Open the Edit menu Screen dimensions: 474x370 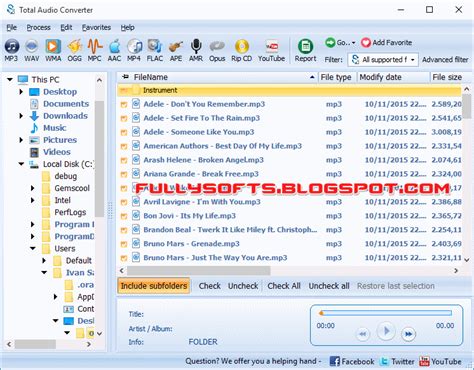(66, 27)
